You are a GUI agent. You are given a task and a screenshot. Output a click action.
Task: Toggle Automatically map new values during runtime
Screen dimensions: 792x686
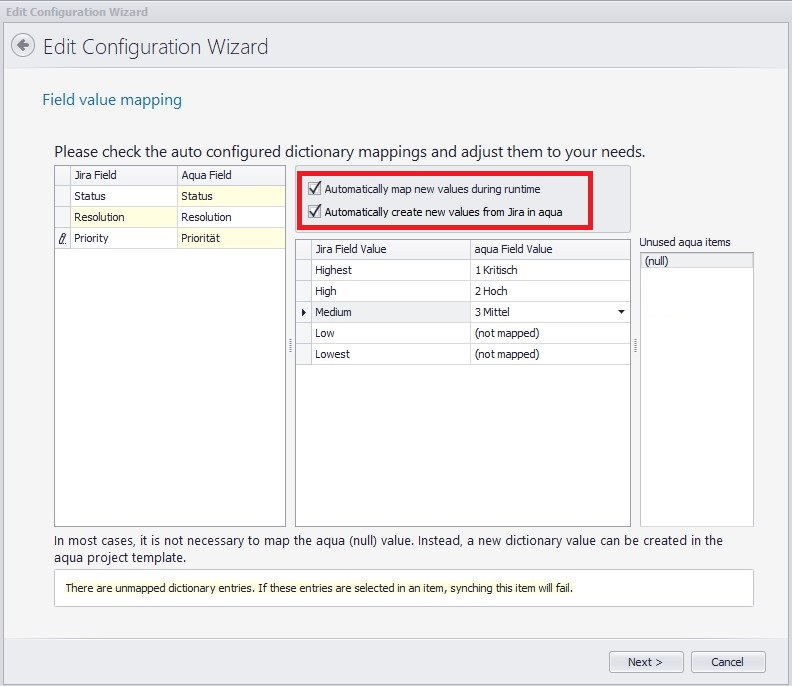coord(316,189)
